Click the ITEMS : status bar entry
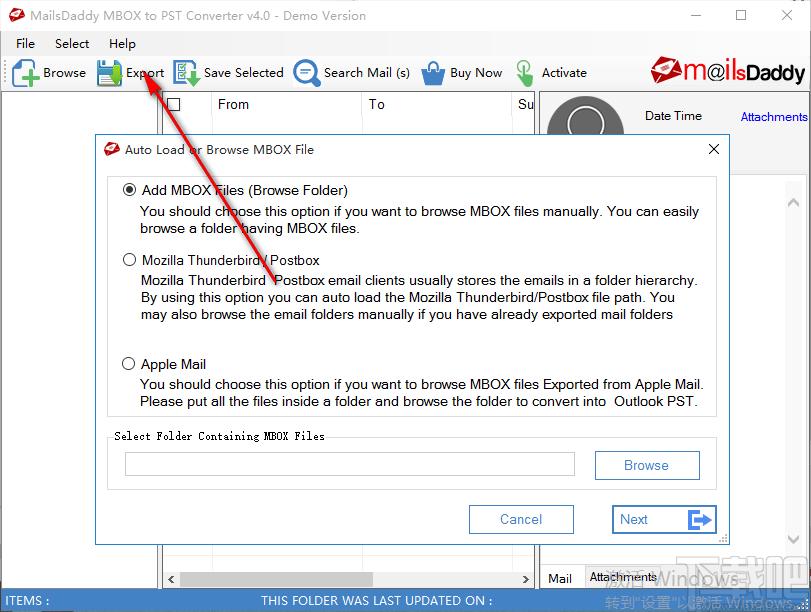This screenshot has height=612, width=811. [27, 601]
